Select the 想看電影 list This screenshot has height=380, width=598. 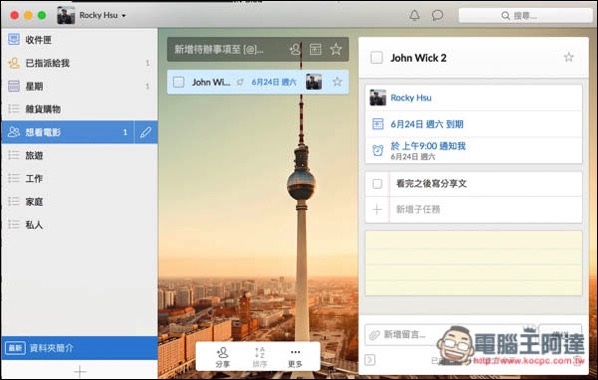tap(68, 132)
